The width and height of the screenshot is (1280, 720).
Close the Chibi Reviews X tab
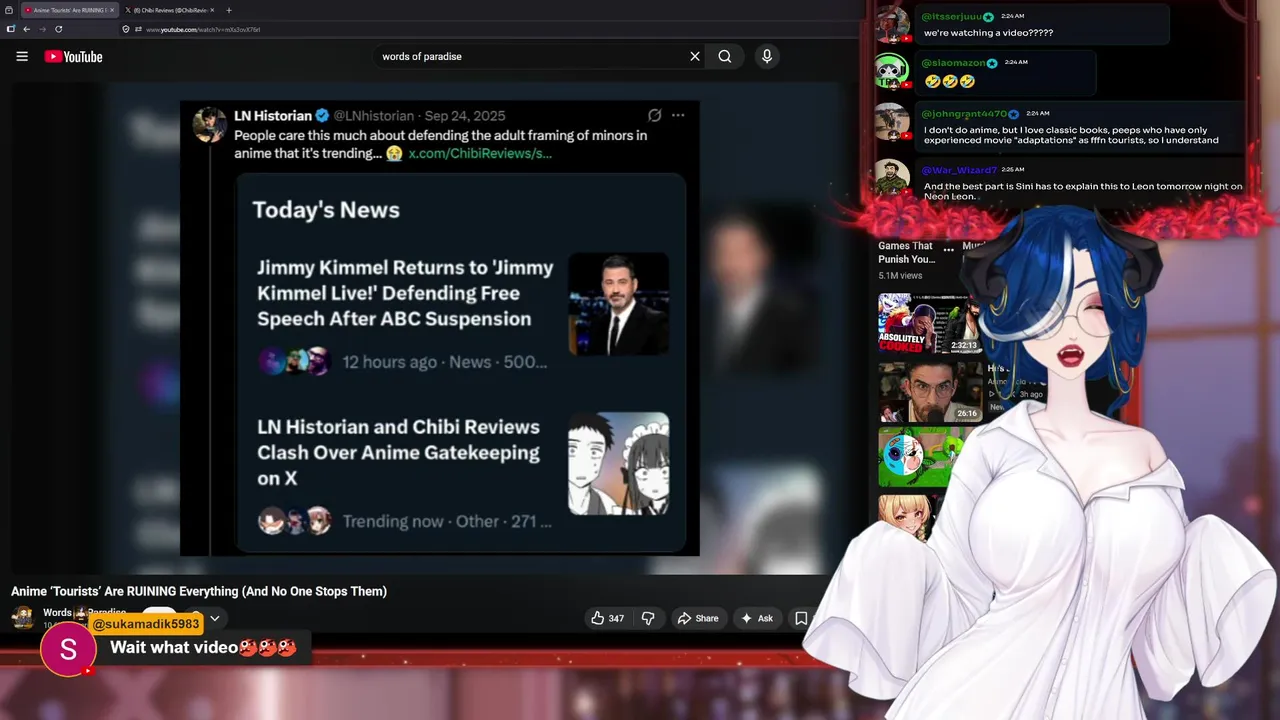(213, 10)
